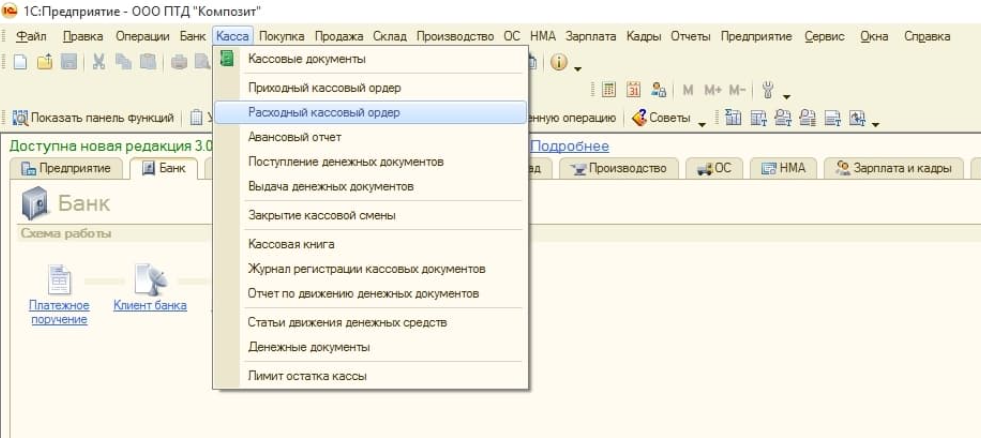This screenshot has width=981, height=438.
Task: Choose Кассовая книга from Касса menu
Action: [291, 244]
